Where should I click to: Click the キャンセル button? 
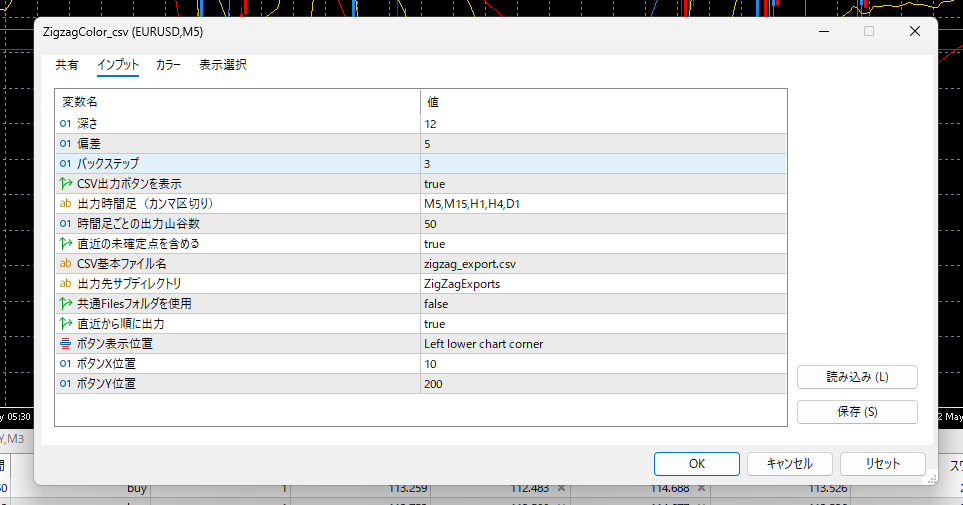pos(790,464)
